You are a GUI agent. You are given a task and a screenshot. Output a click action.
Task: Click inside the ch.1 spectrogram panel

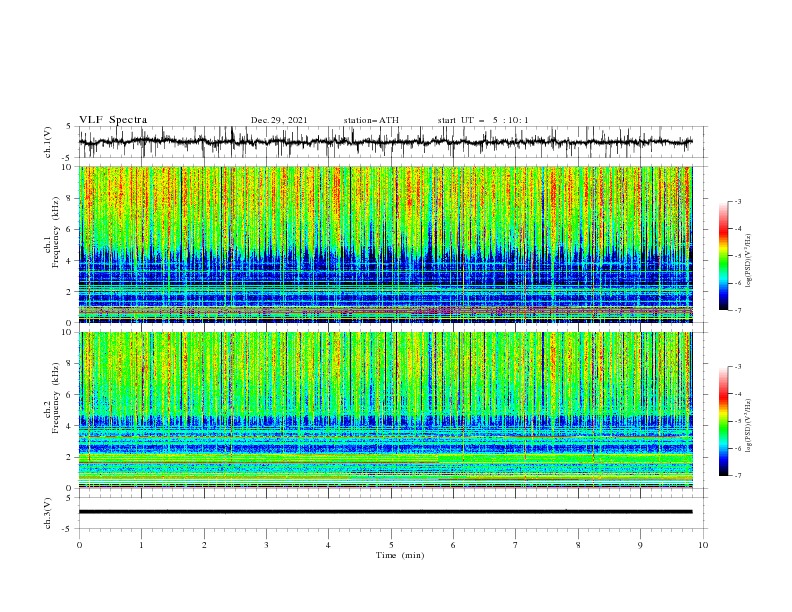(x=385, y=244)
